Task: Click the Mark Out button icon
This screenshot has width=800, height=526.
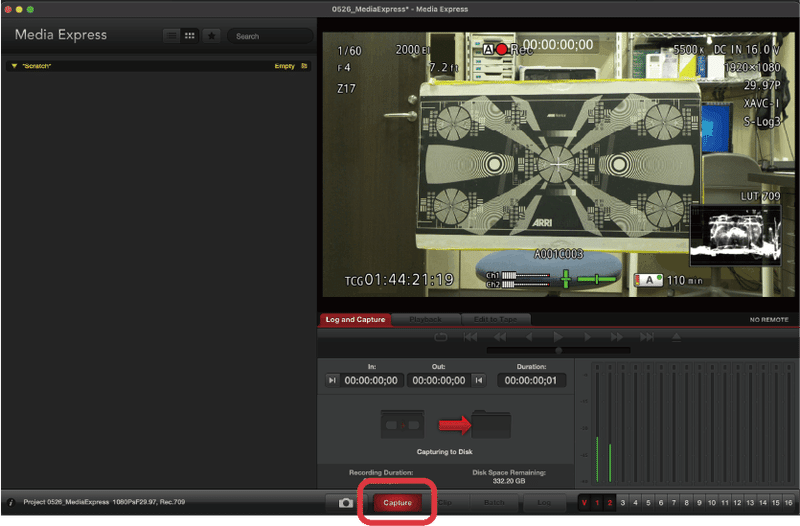Action: tap(479, 380)
